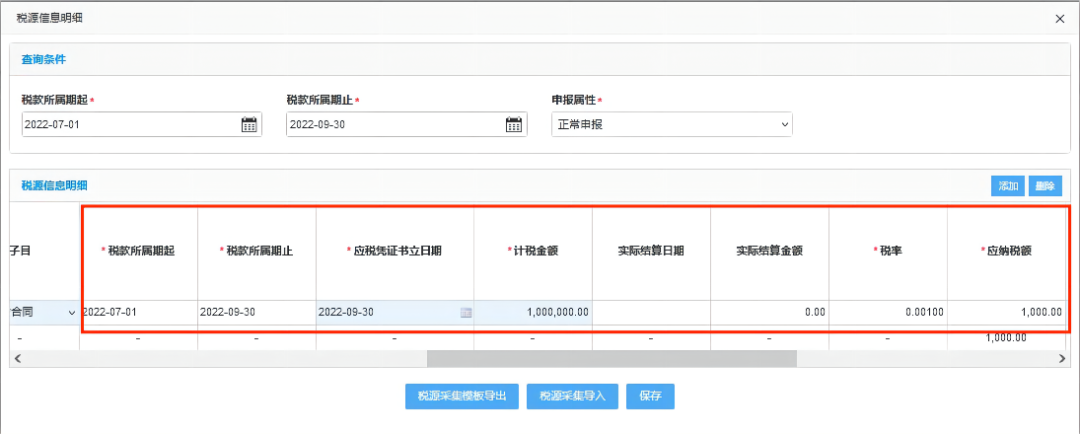Click the 实际结算金额 column header

click(769, 251)
